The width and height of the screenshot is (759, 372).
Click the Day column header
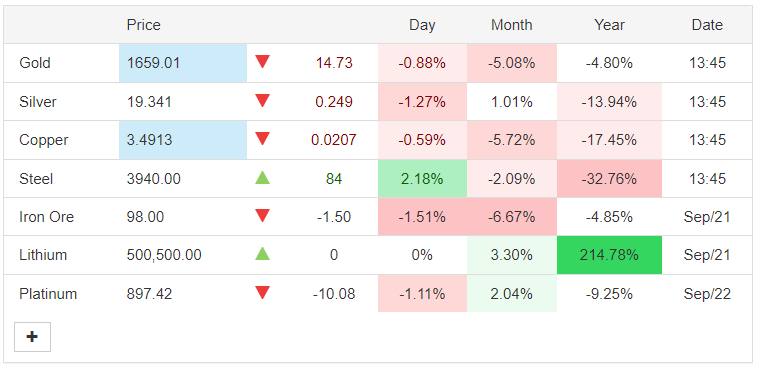[x=422, y=25]
